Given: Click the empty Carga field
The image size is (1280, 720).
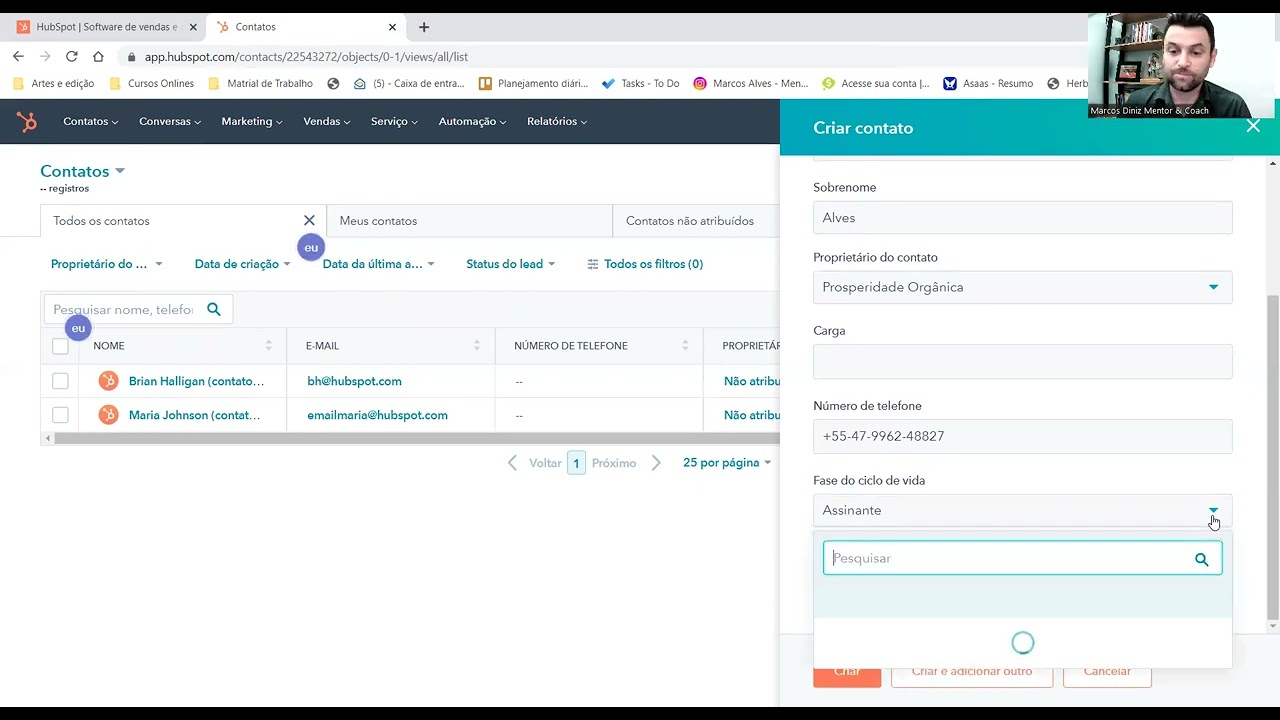Looking at the screenshot, I should coord(1022,361).
